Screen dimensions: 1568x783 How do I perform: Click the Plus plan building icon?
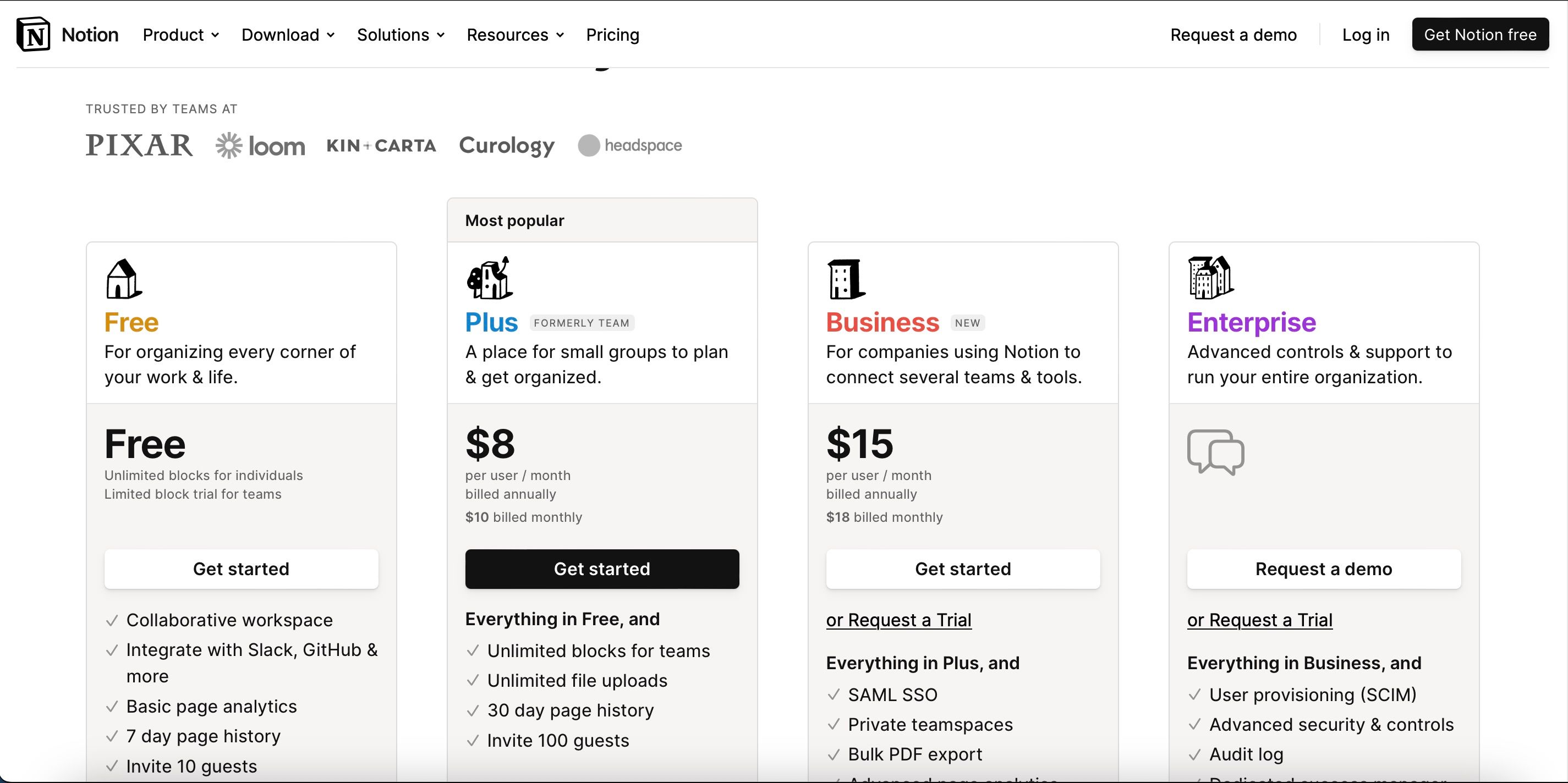[x=490, y=278]
